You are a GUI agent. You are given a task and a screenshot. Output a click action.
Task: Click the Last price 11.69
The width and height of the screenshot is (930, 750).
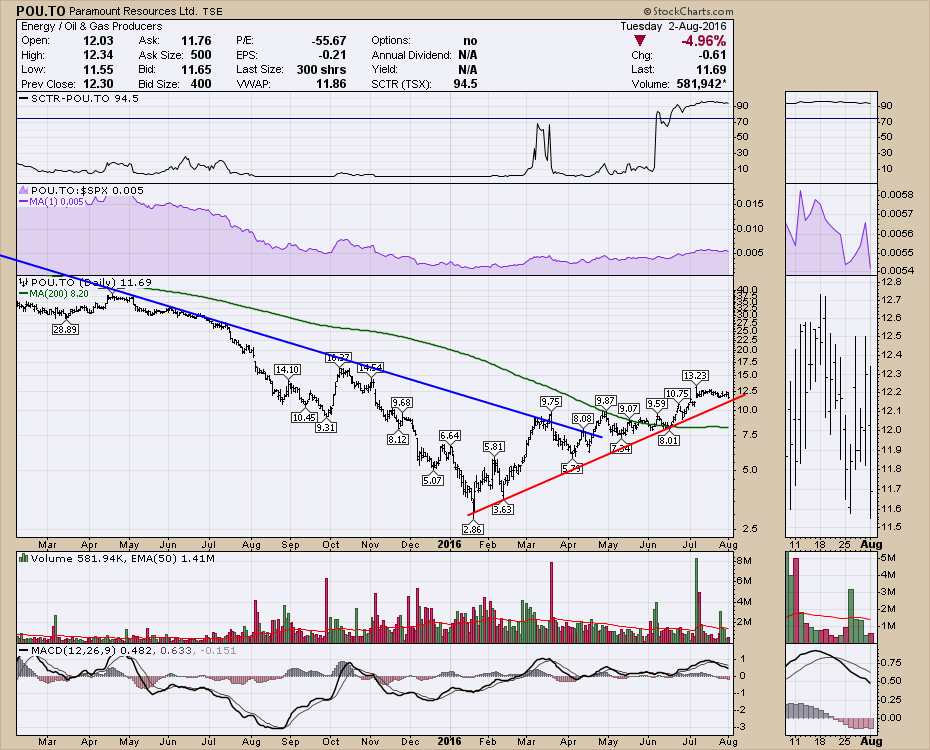[x=711, y=69]
